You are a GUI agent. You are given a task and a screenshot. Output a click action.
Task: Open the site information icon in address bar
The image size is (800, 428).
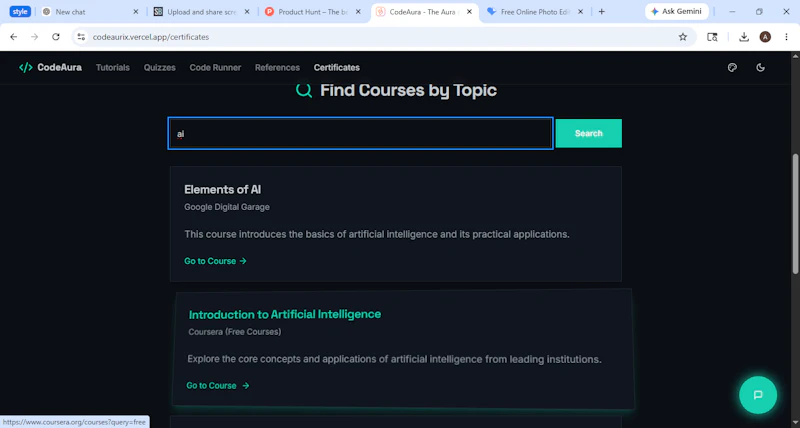pyautogui.click(x=81, y=37)
